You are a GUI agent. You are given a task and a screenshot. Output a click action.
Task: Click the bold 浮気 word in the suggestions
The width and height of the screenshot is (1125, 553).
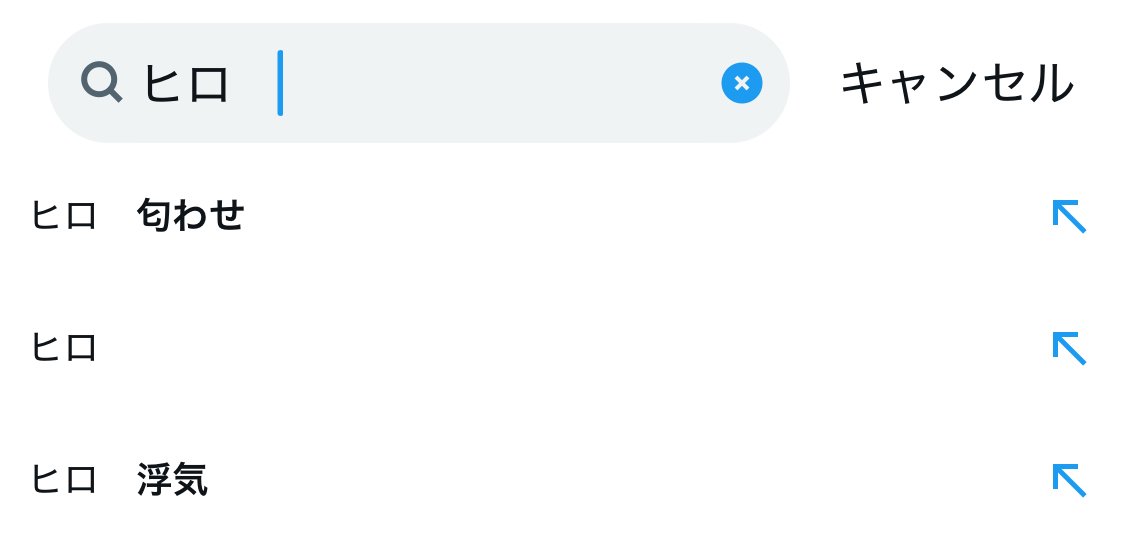(172, 480)
